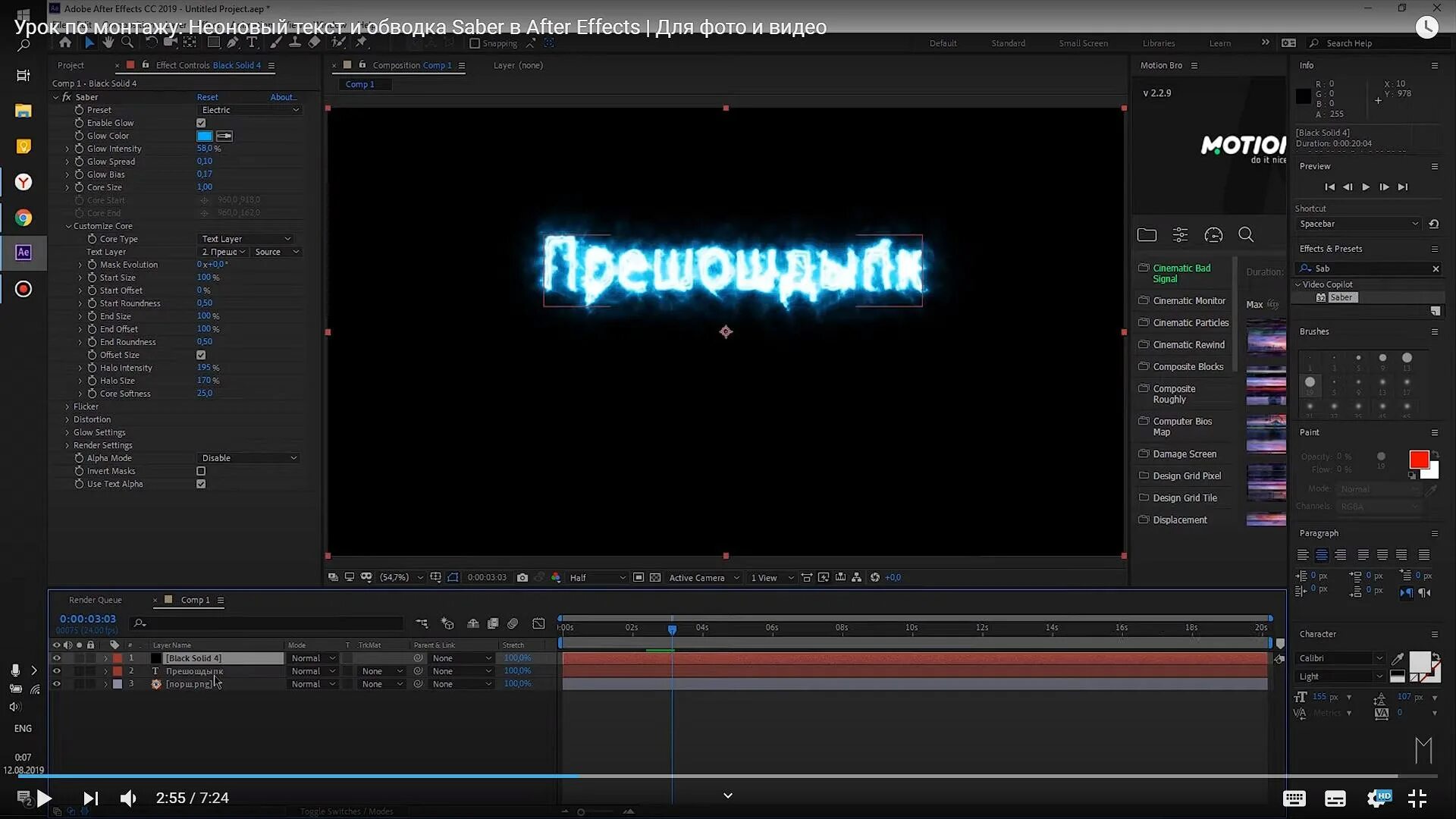
Task: Toggle the Enable Glow checkbox
Action: (201, 123)
